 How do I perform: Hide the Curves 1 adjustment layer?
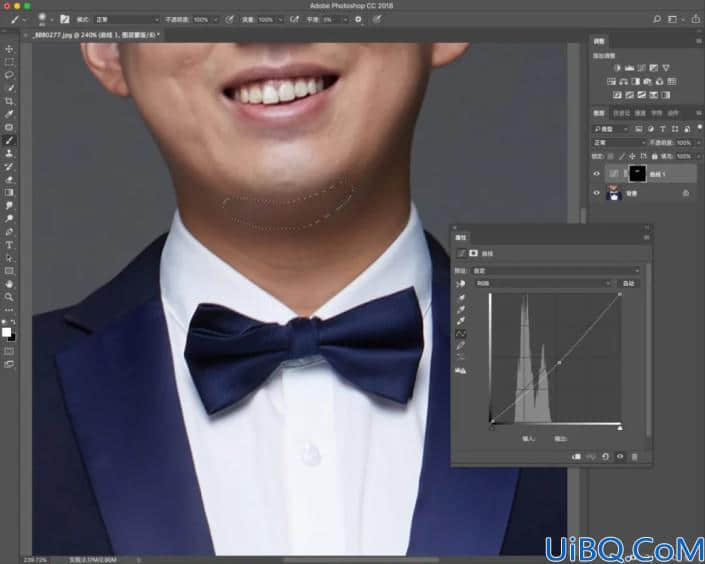pos(597,174)
